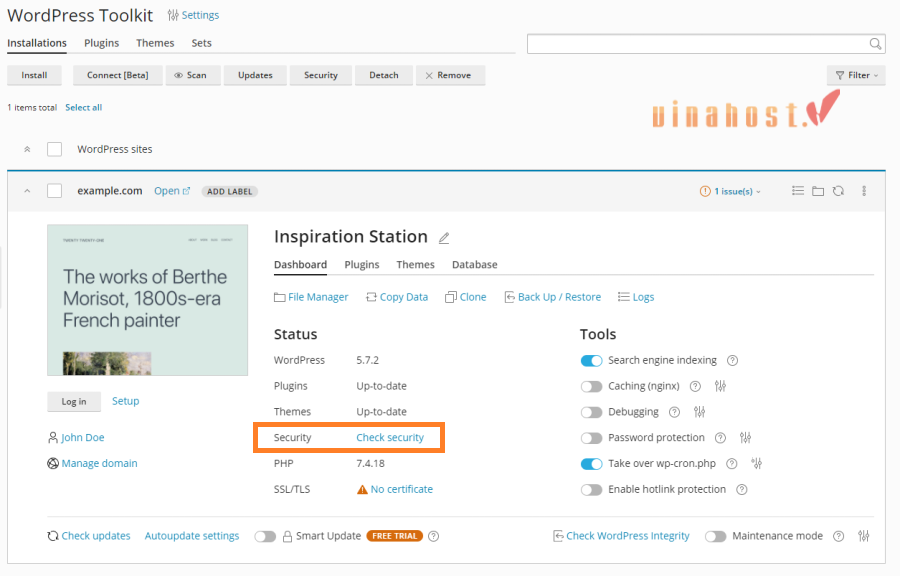Open the site Themes tab
The height and width of the screenshot is (576, 900).
[x=416, y=264]
